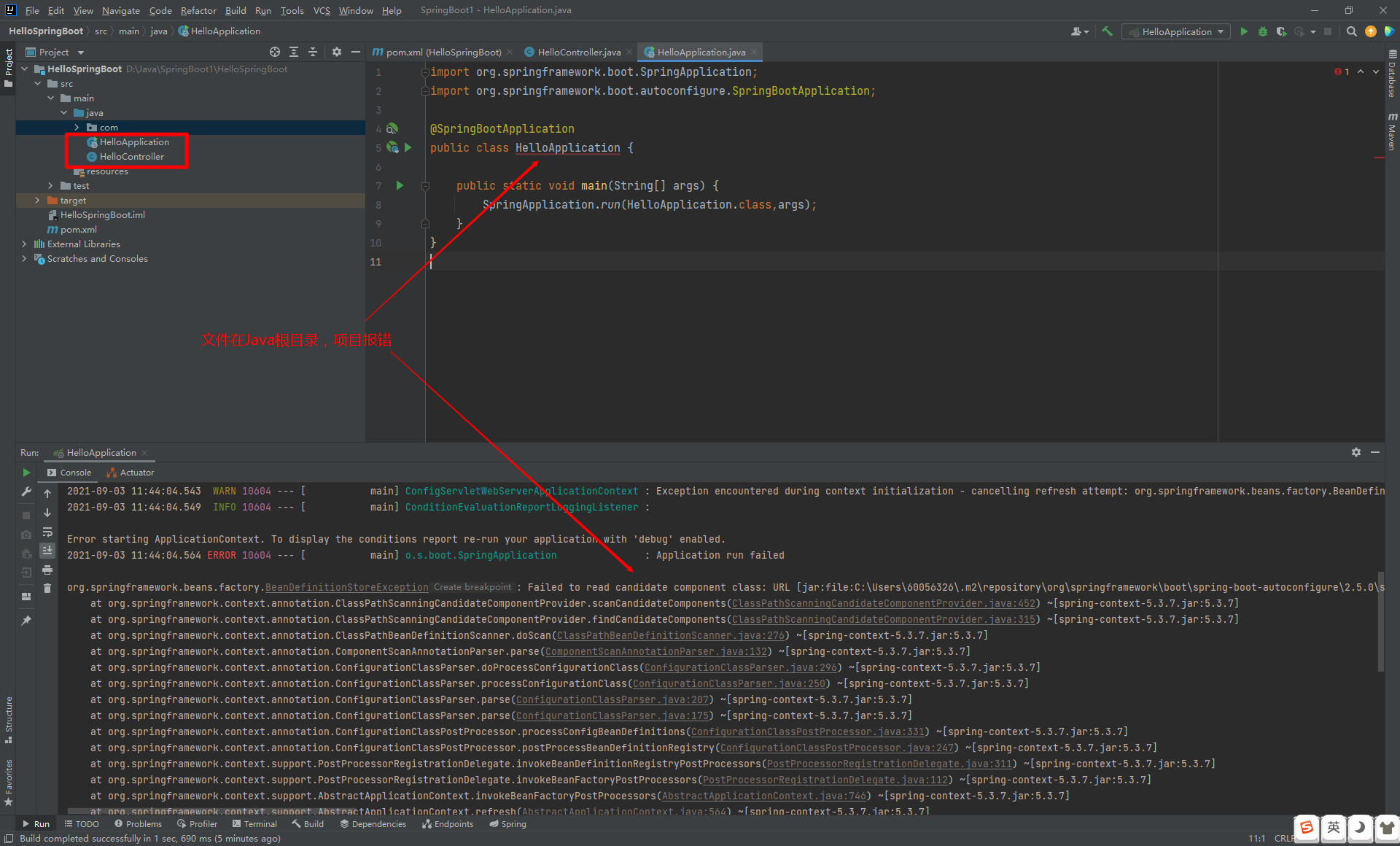Click the run gutter arrow beside main method
Screen dimensions: 1400x846
[x=400, y=186]
